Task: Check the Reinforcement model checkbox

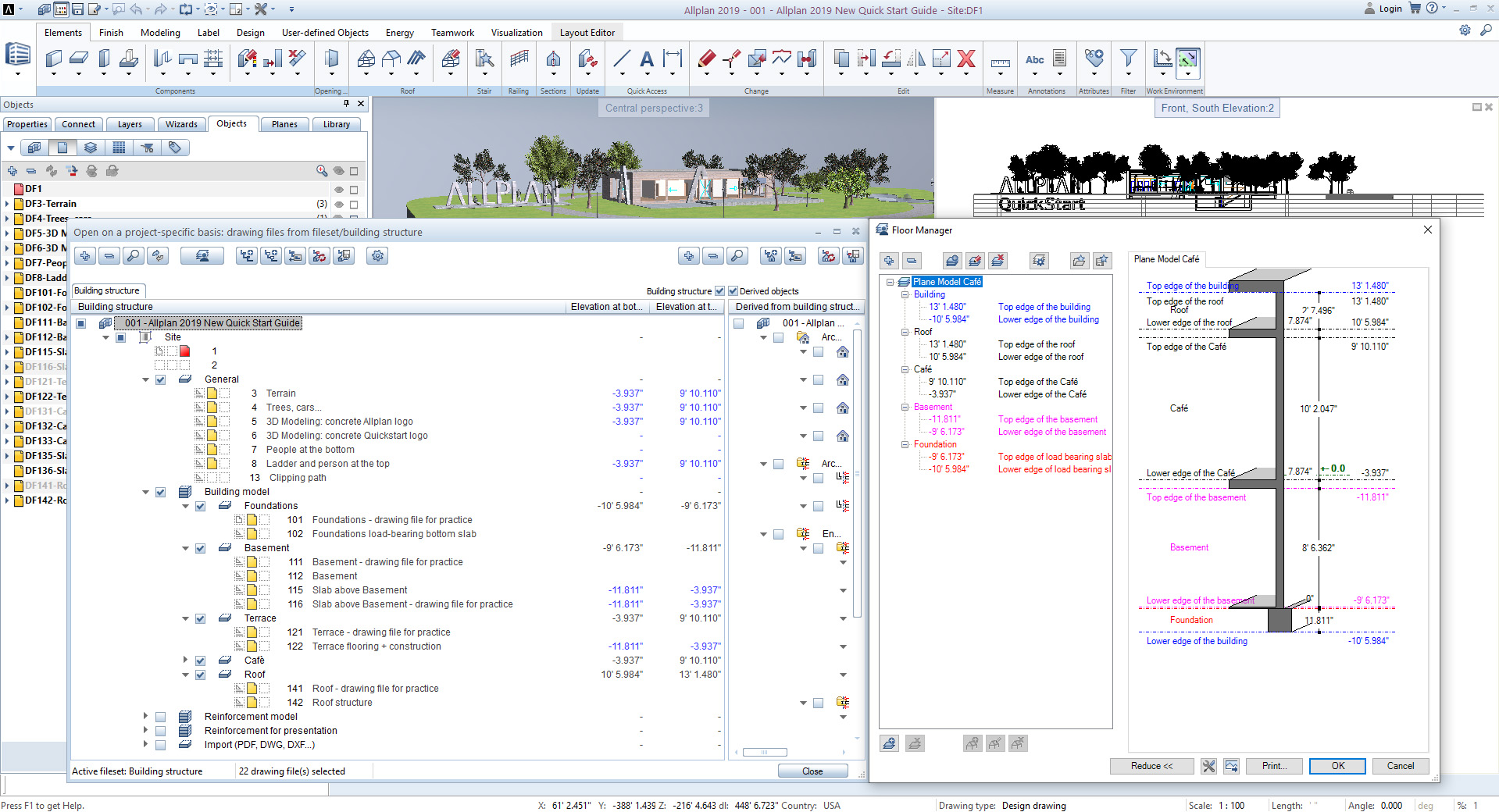Action: (160, 717)
